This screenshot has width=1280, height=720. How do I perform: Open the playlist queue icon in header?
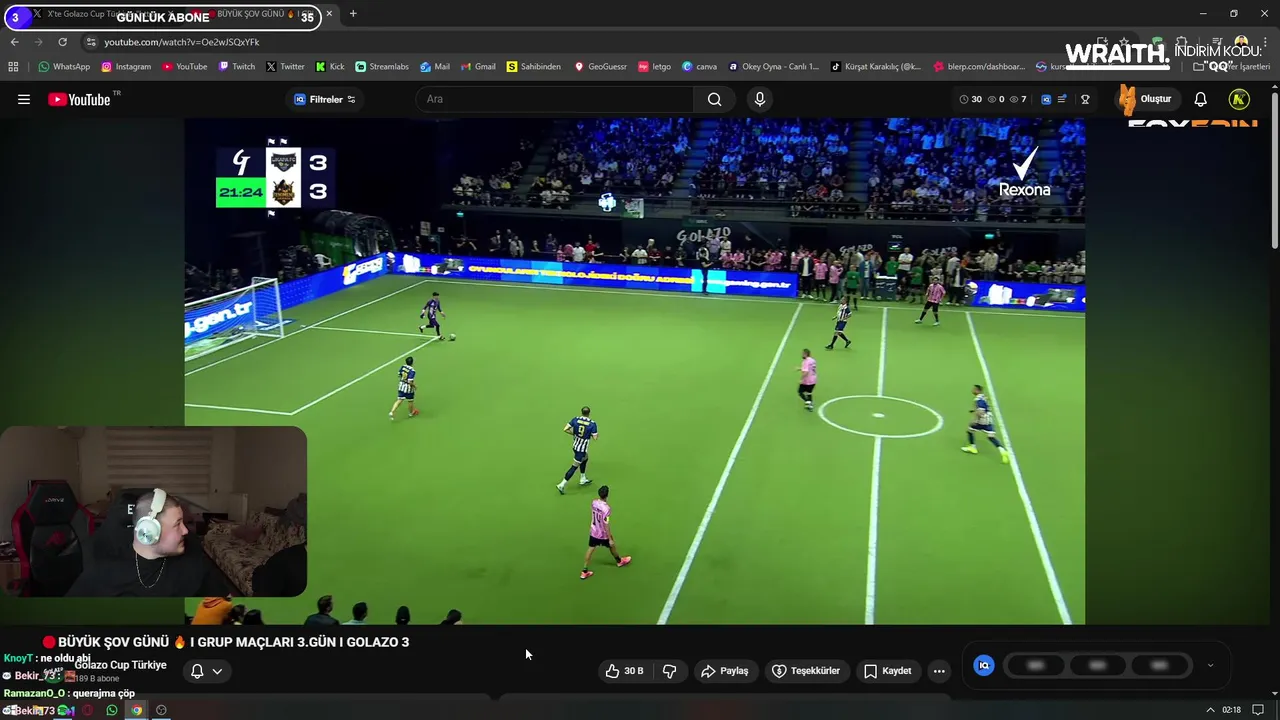coord(1062,99)
